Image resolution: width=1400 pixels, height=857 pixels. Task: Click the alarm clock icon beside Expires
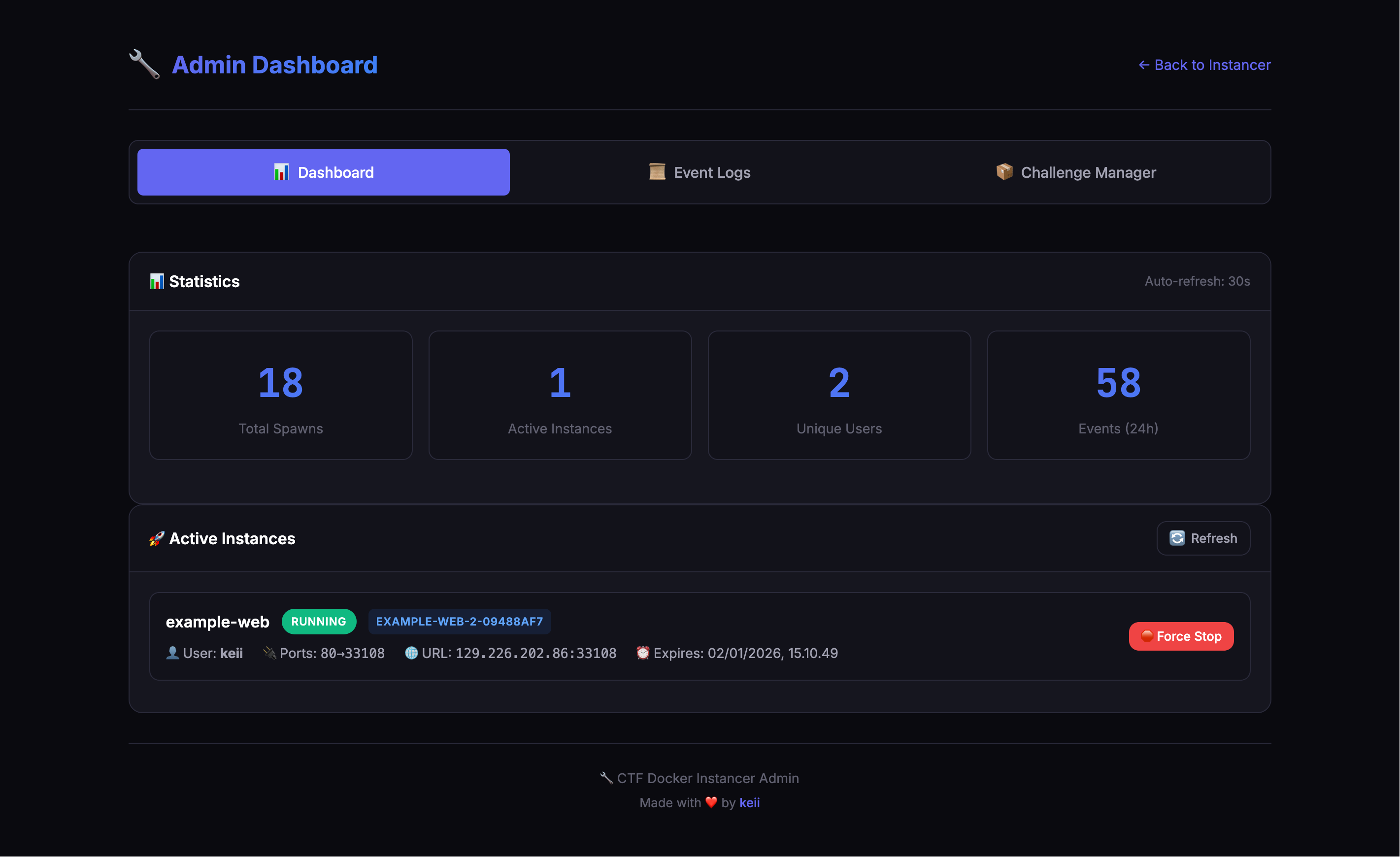click(643, 653)
